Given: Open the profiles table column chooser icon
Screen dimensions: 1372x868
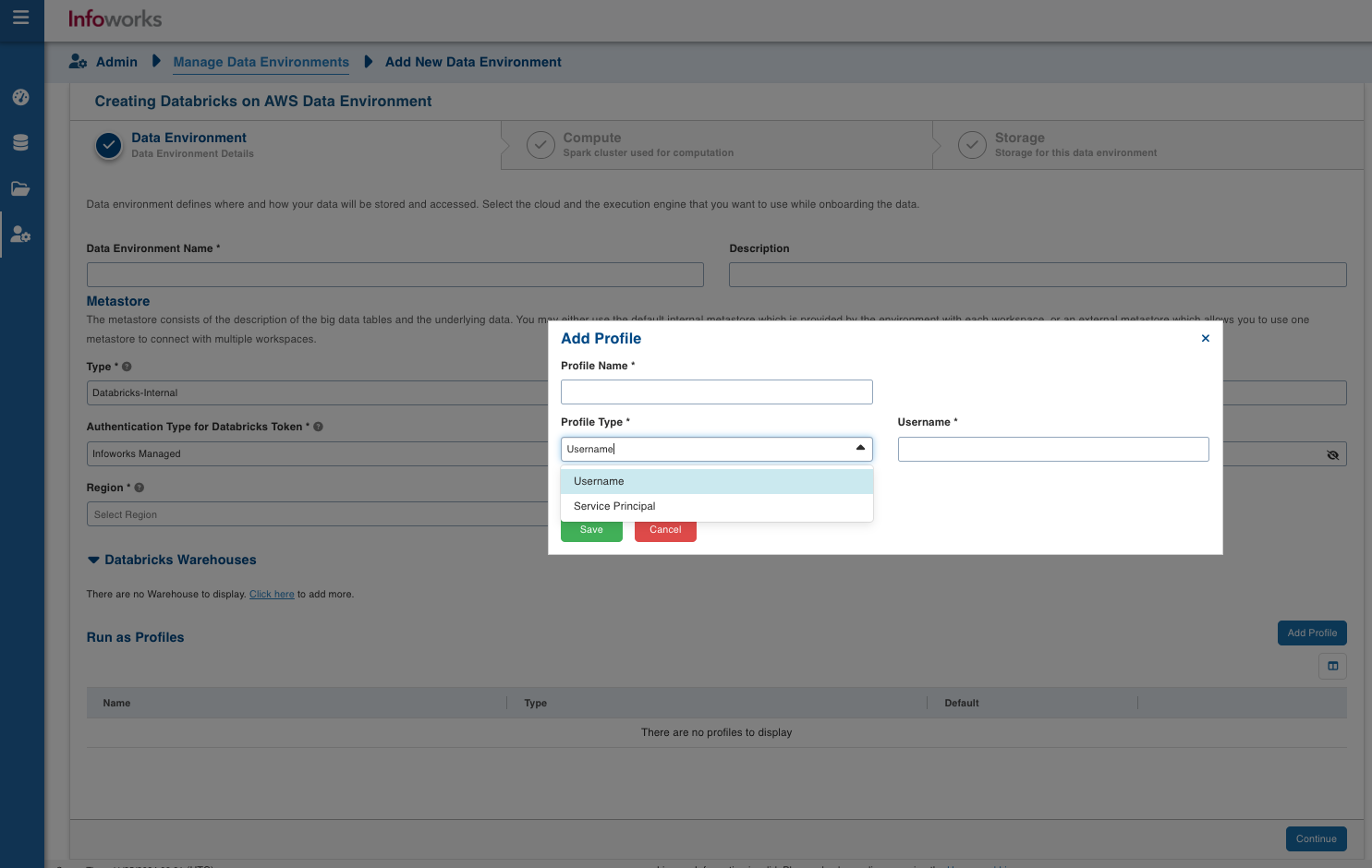Looking at the screenshot, I should 1332,666.
